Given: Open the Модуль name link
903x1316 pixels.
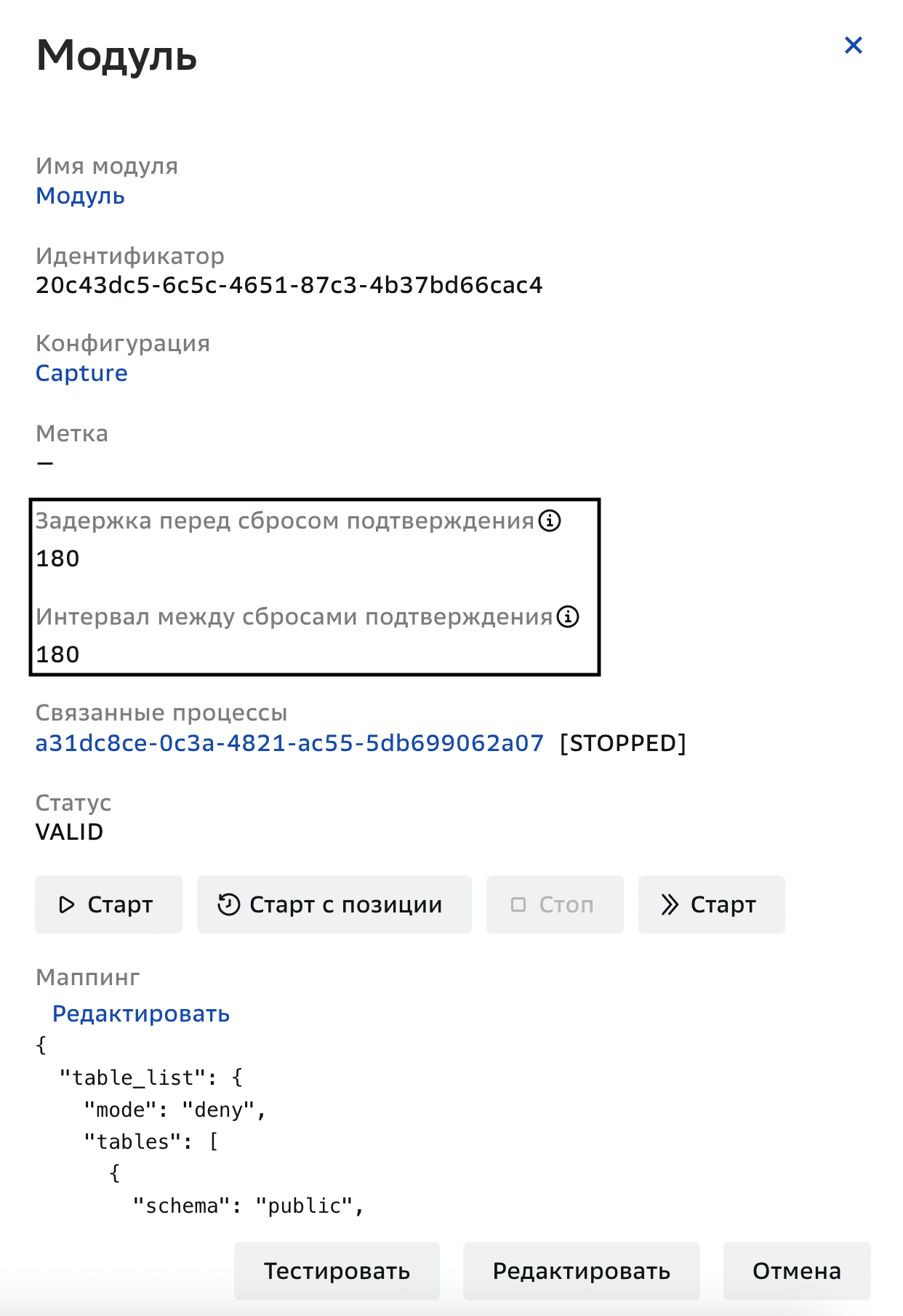Looking at the screenshot, I should 81,196.
